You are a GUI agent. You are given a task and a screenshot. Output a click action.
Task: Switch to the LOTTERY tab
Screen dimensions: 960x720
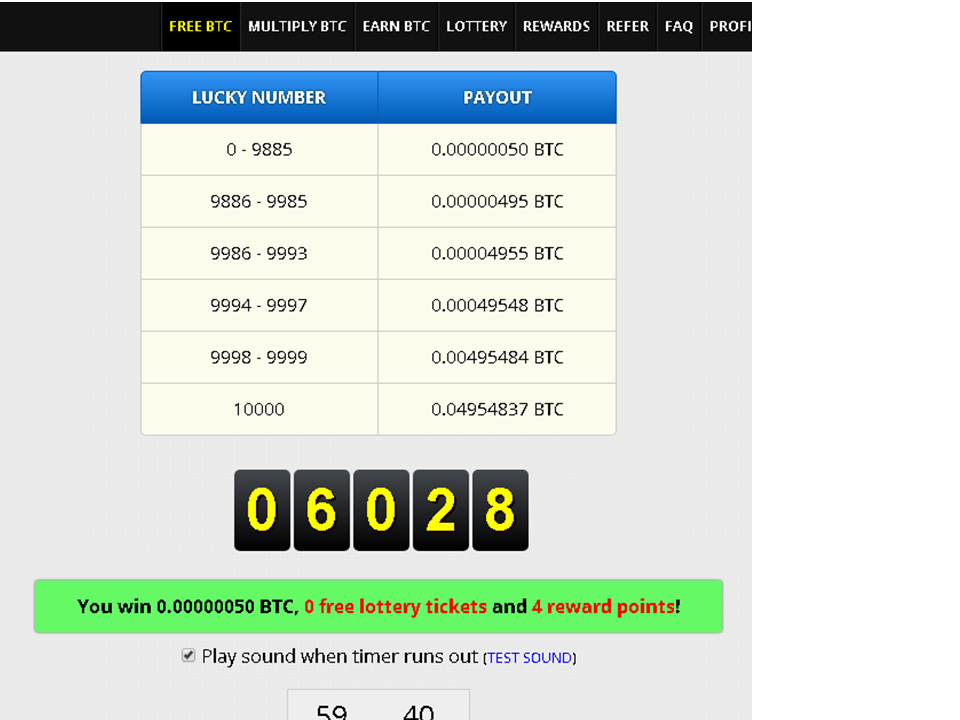click(x=476, y=26)
